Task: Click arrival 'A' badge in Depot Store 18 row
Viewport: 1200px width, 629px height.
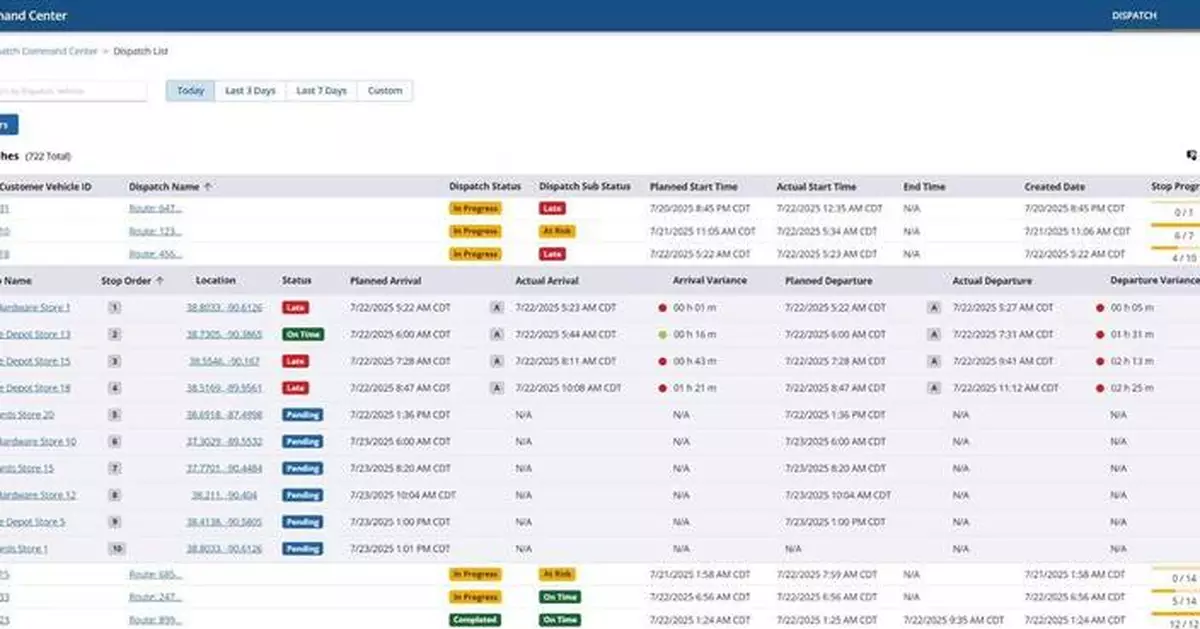Action: point(496,388)
